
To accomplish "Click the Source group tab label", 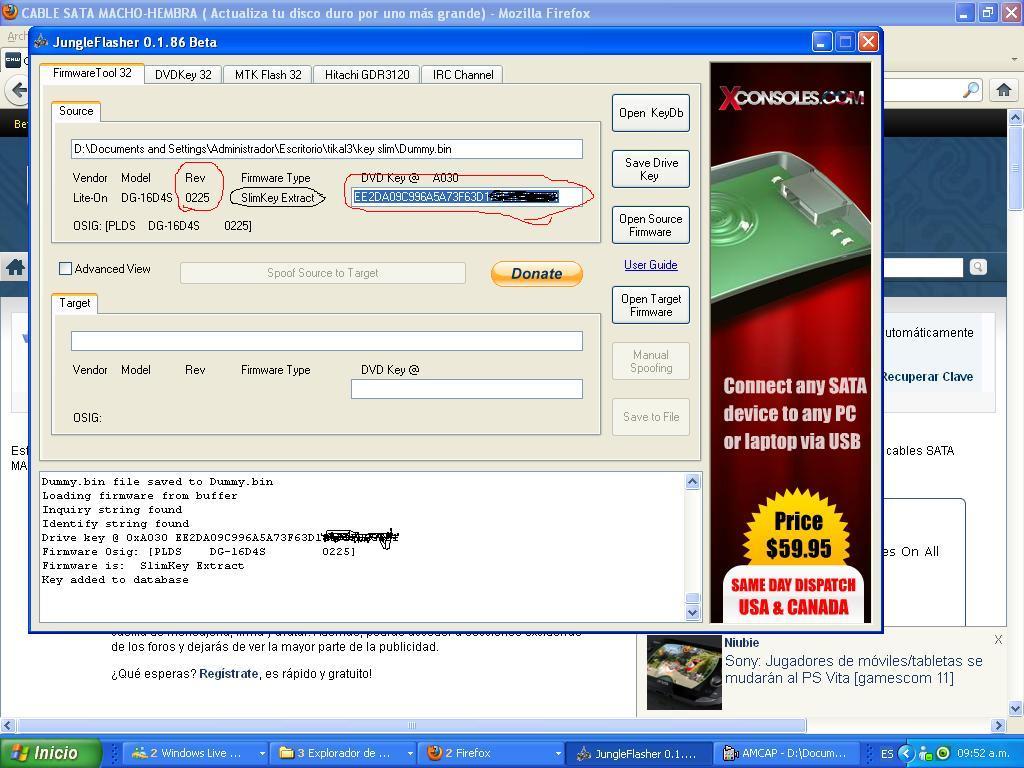I will 76,111.
